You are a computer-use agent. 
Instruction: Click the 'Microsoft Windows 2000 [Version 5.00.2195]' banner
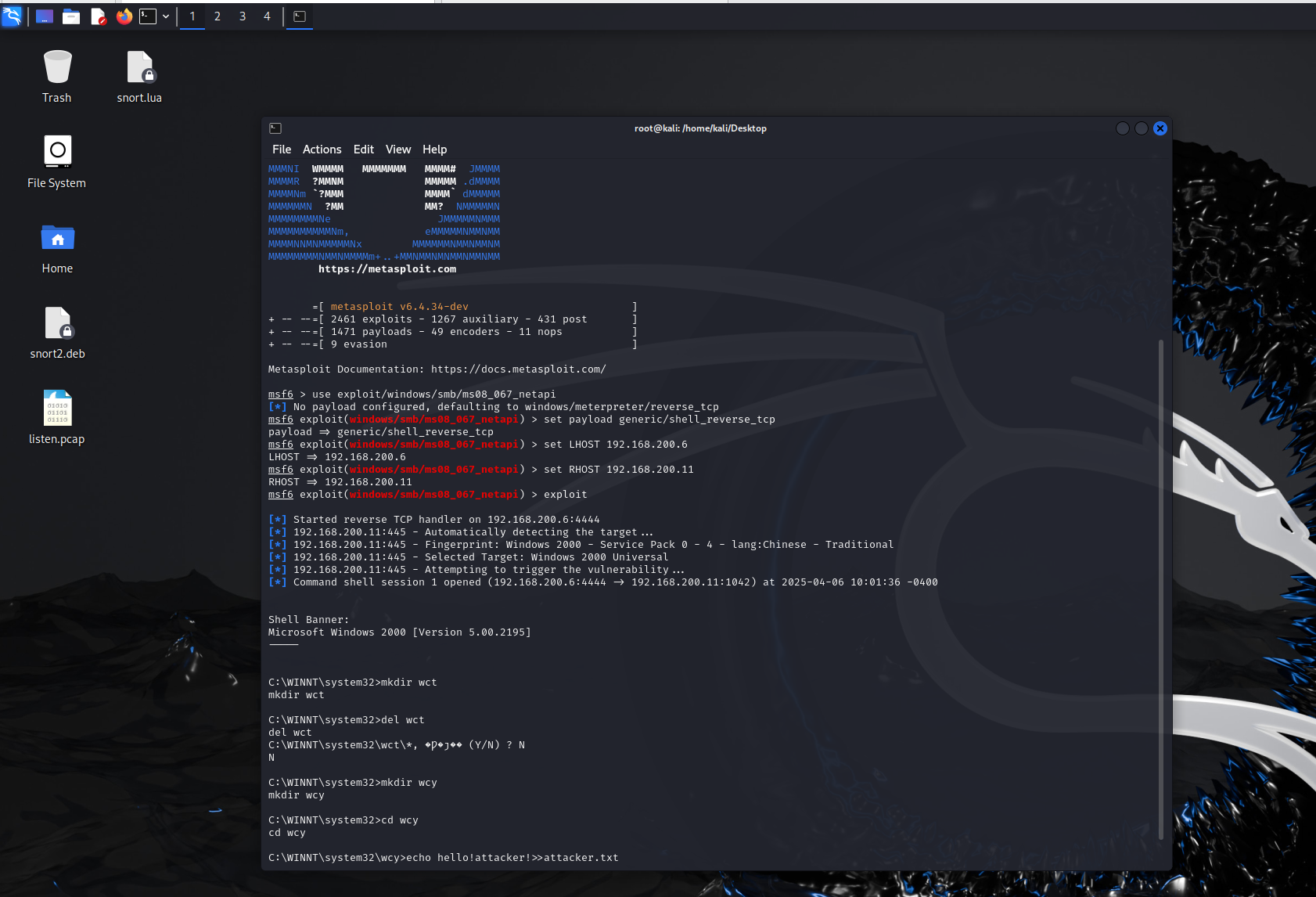coord(400,632)
